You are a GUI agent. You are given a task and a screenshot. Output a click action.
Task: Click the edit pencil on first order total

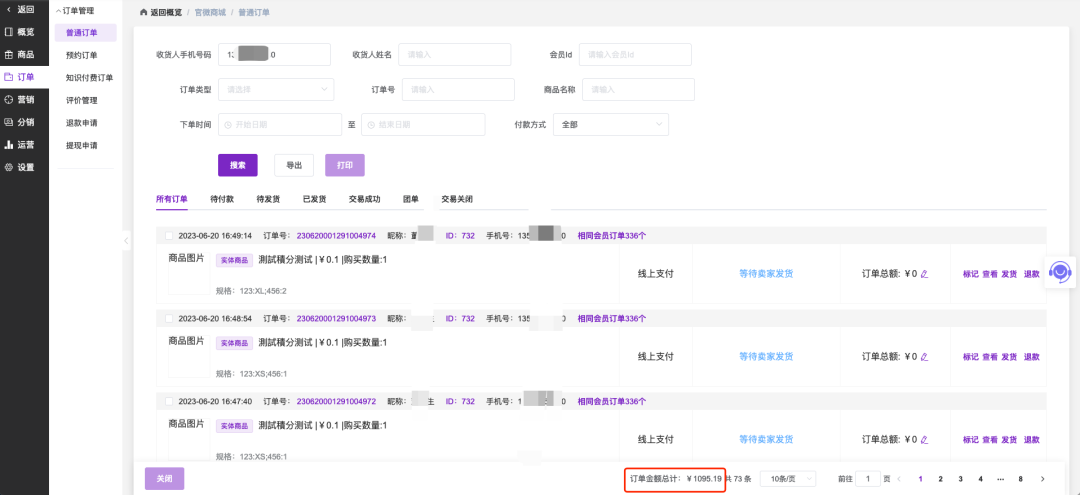[x=925, y=273]
